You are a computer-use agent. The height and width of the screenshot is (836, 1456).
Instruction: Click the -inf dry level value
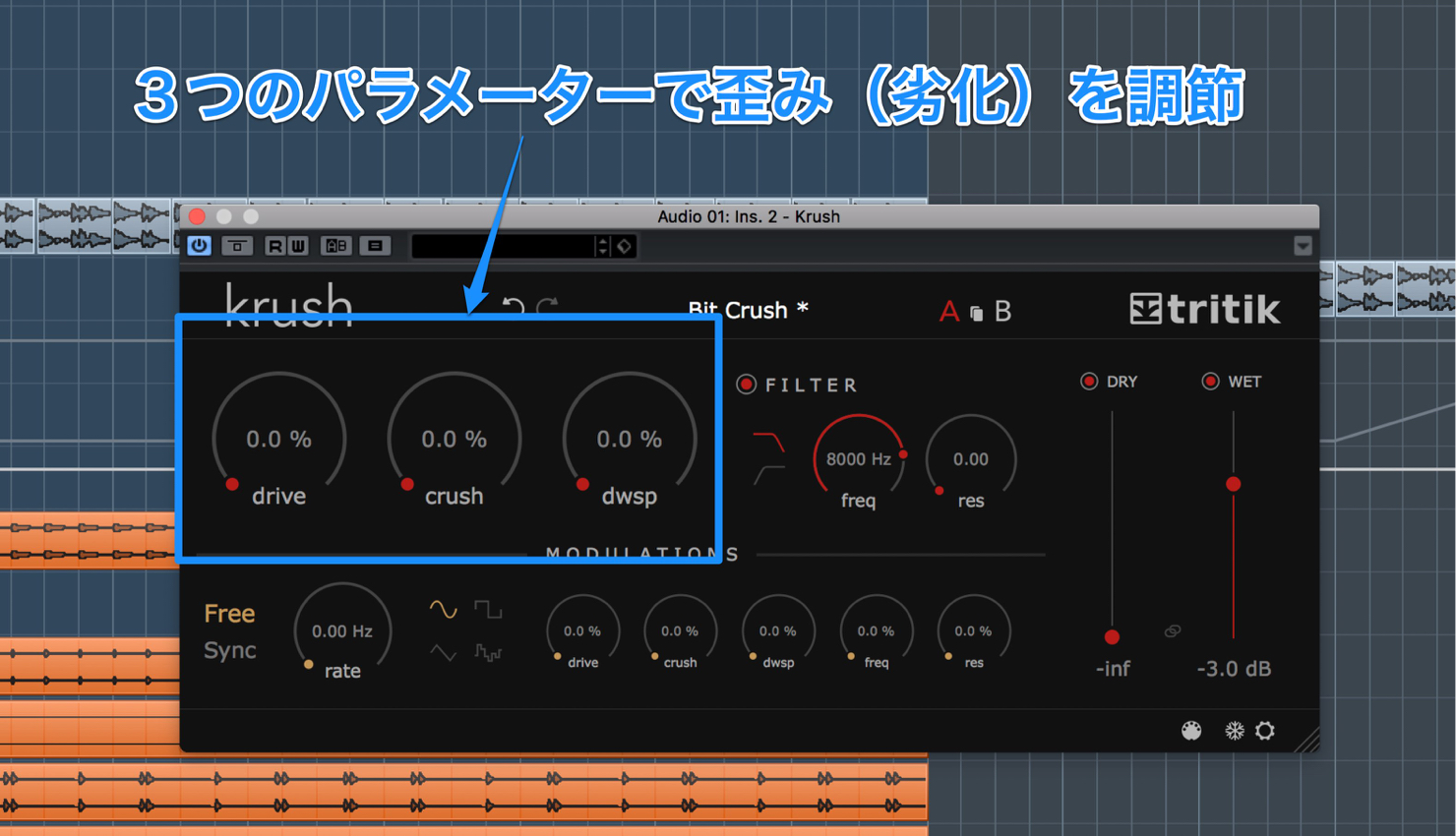(1113, 669)
